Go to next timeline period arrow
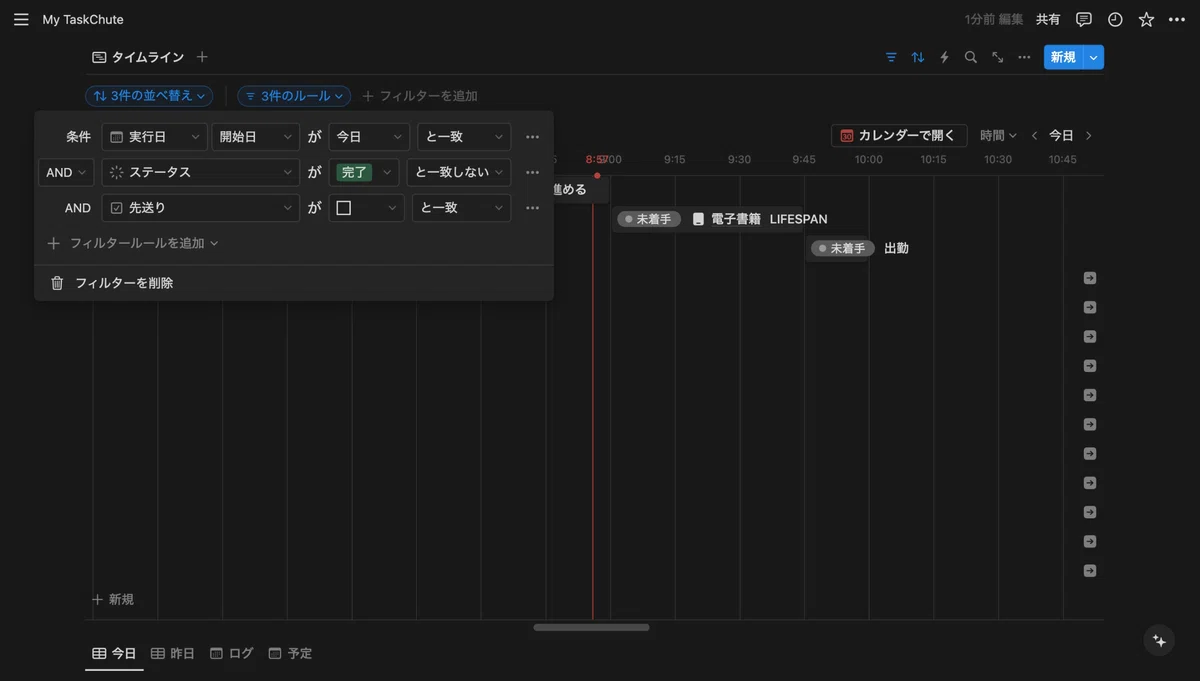Image resolution: width=1200 pixels, height=681 pixels. [x=1089, y=136]
